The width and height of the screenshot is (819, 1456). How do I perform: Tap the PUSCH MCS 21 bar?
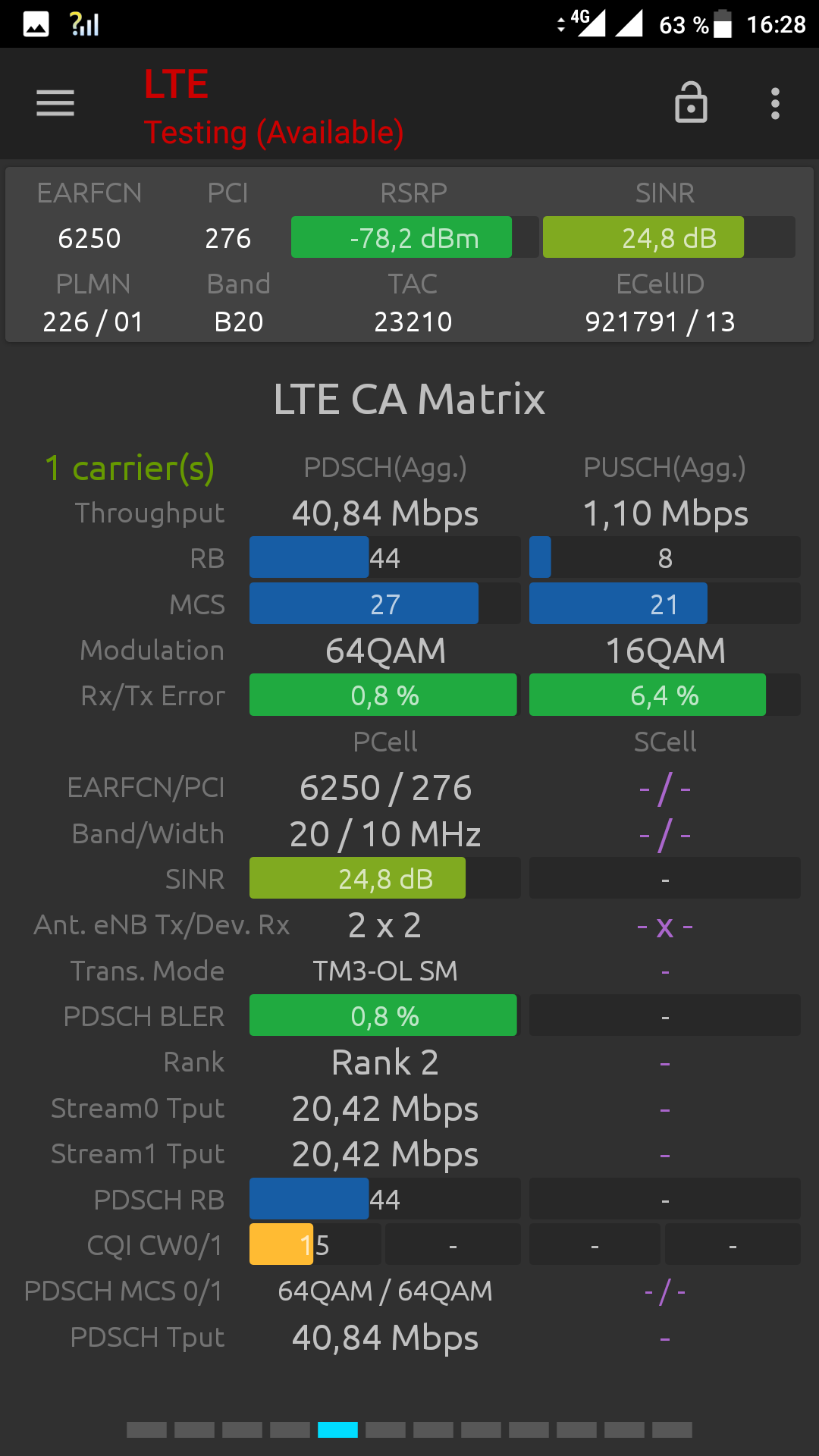(x=665, y=604)
